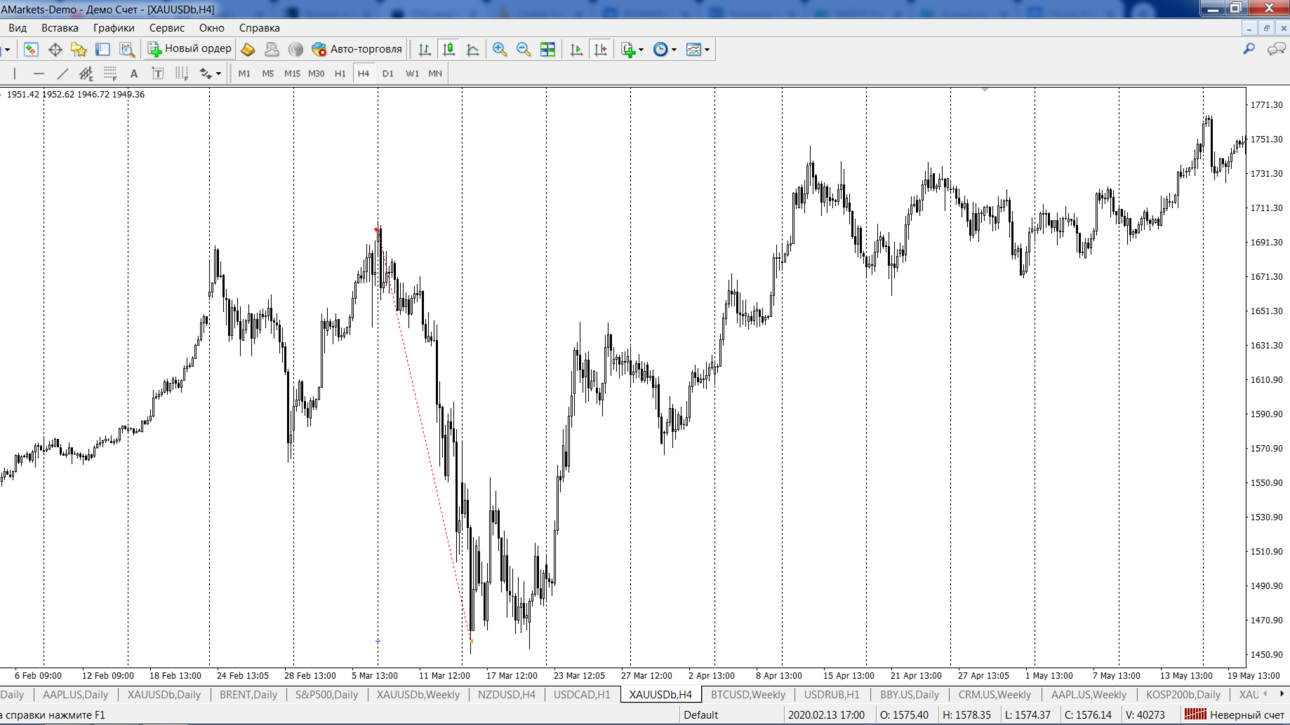1290x725 pixels.
Task: Click the search magnifier icon
Action: [x=1249, y=49]
